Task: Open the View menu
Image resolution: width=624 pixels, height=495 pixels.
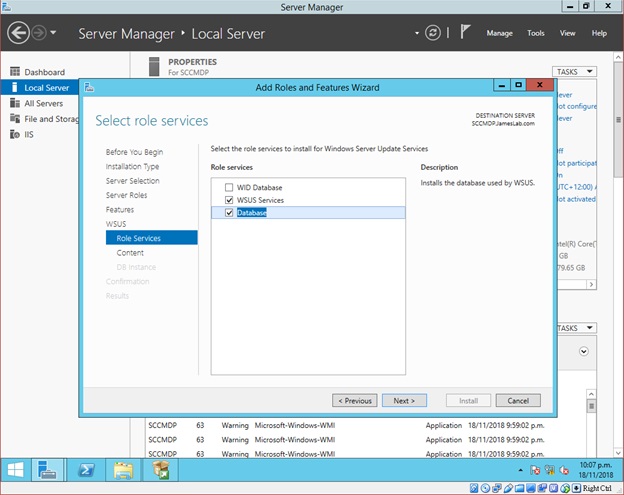Action: pos(567,33)
